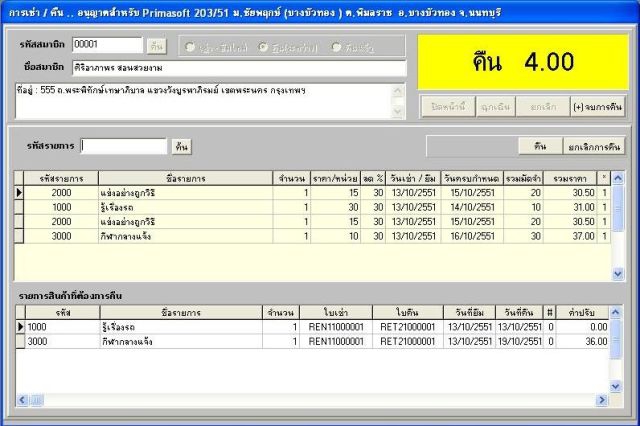Click the yellow คืน 4.00 total display
640x426 pixels.
[x=523, y=61]
